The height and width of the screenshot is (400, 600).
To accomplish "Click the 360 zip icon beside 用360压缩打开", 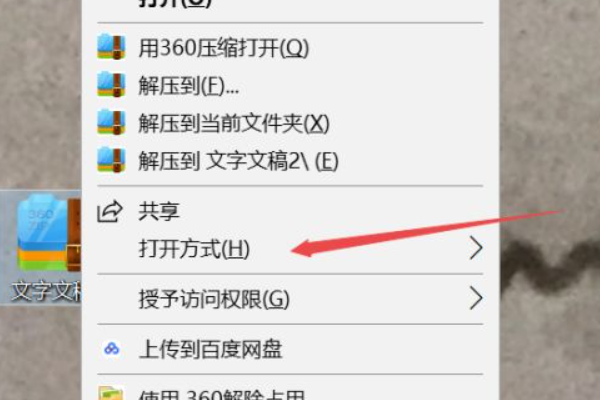I will (x=111, y=47).
